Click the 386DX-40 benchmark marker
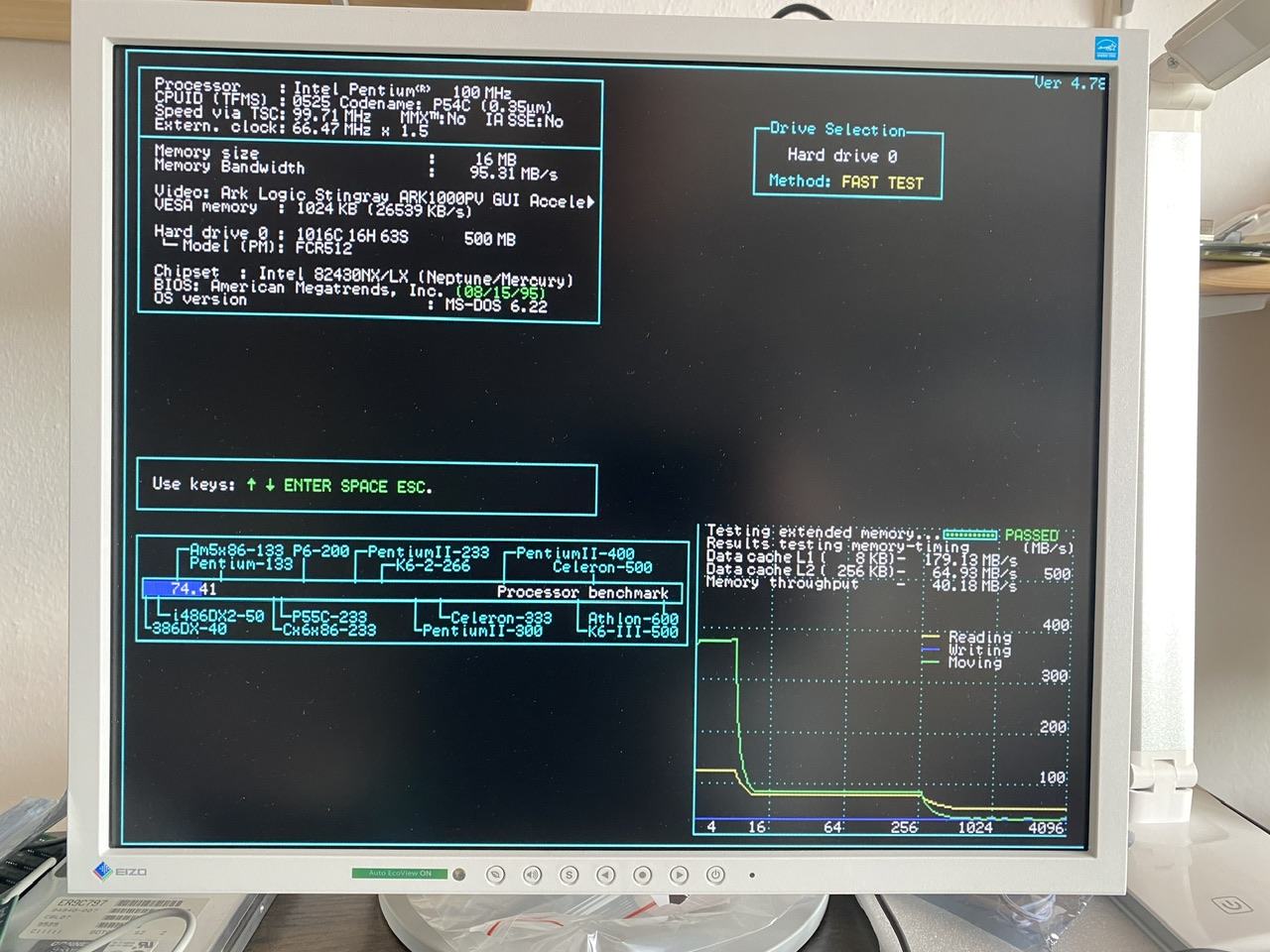The height and width of the screenshot is (952, 1270). pos(190,629)
